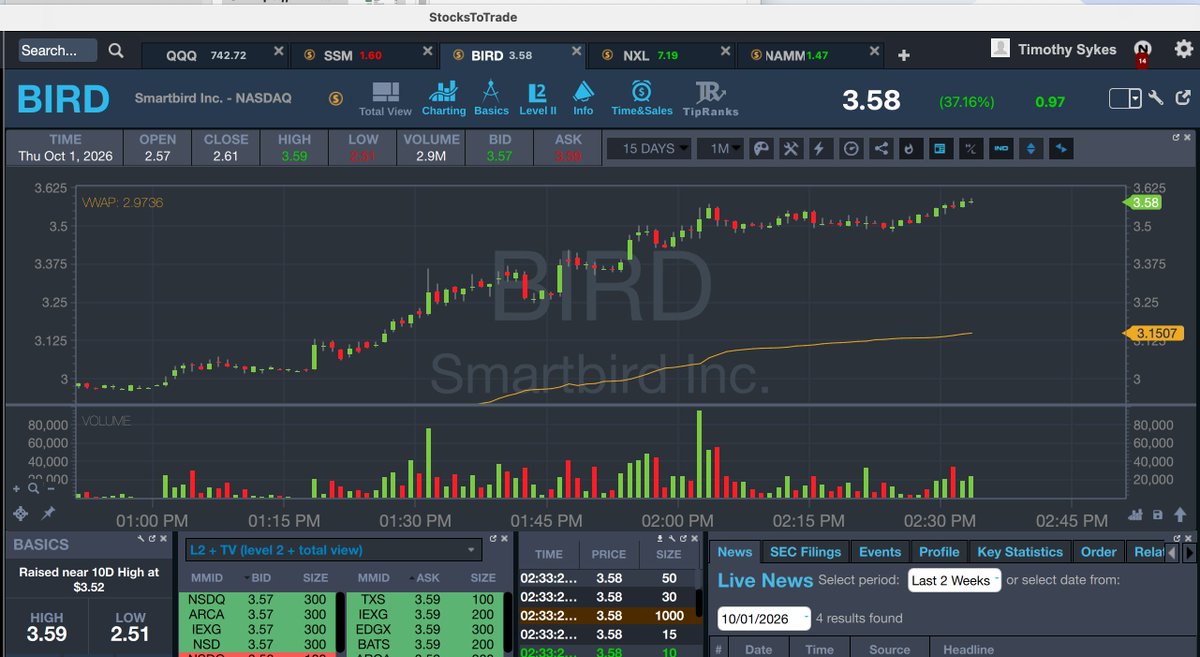Close the QQQ tab
The width and height of the screenshot is (1200, 657).
click(x=278, y=50)
